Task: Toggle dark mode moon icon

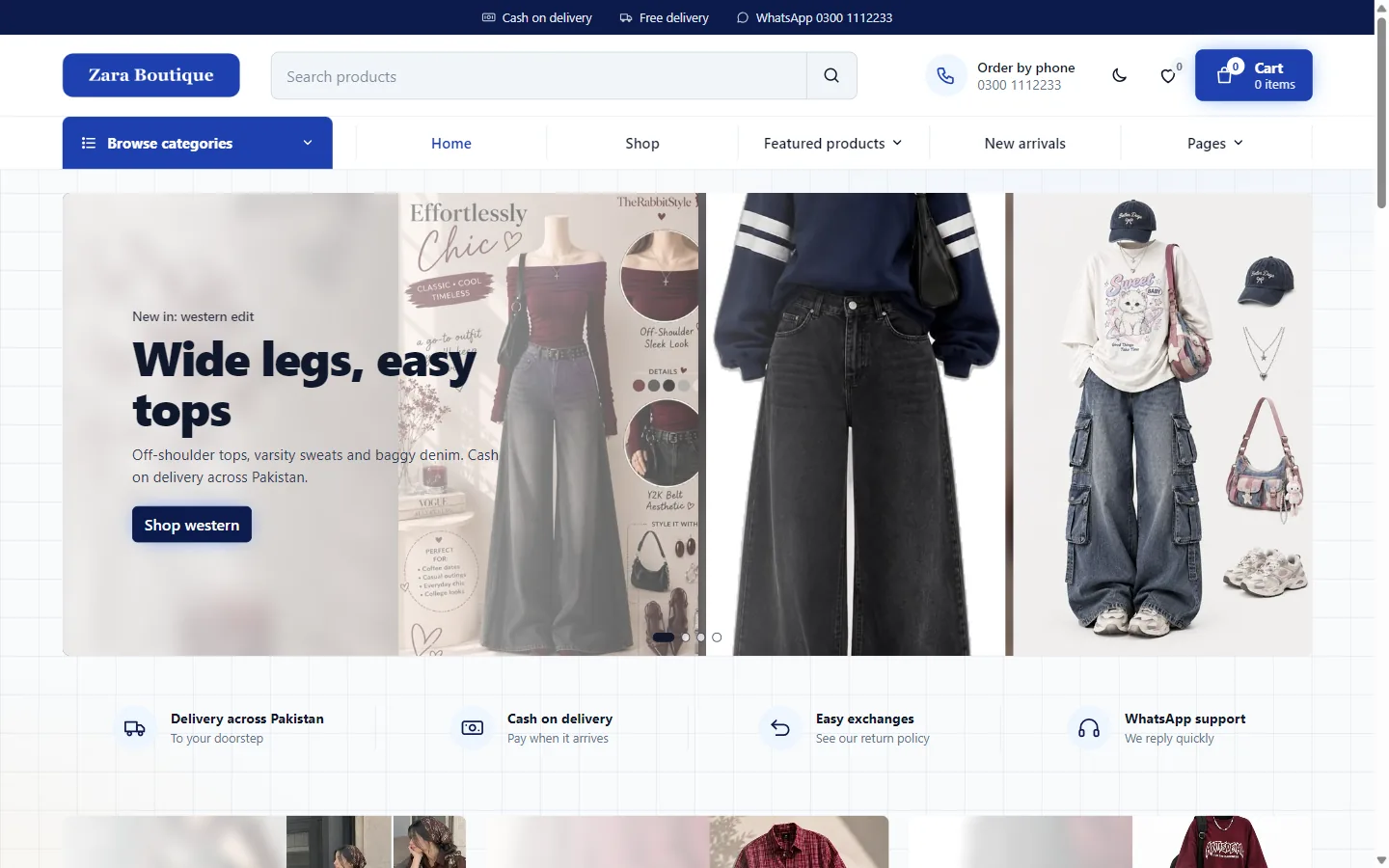Action: pos(1119,75)
